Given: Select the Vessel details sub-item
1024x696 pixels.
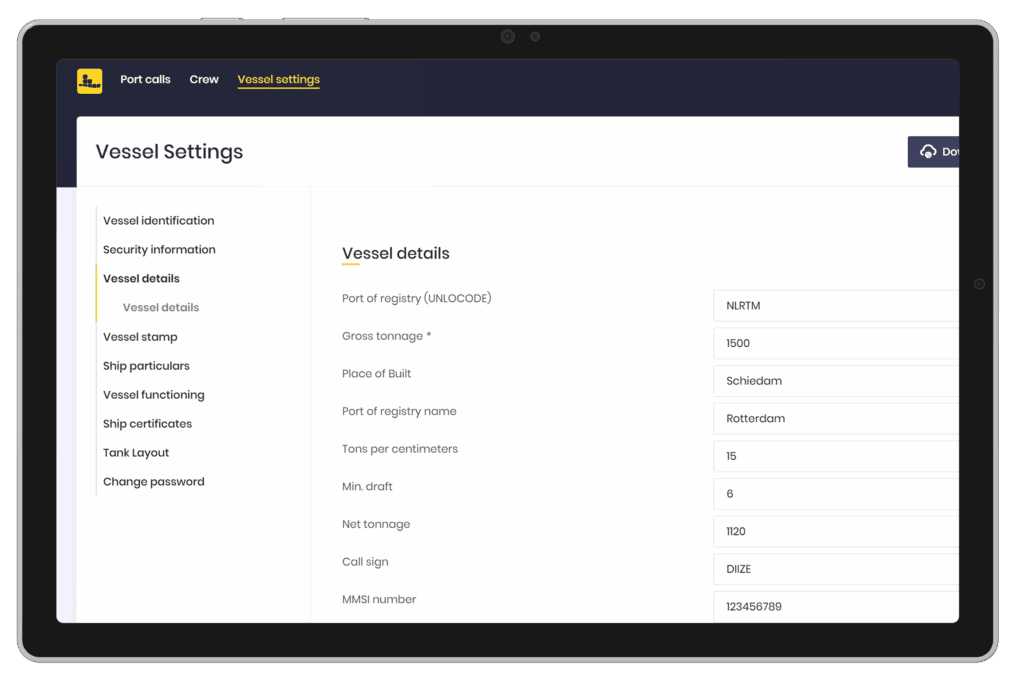Looking at the screenshot, I should coord(161,308).
